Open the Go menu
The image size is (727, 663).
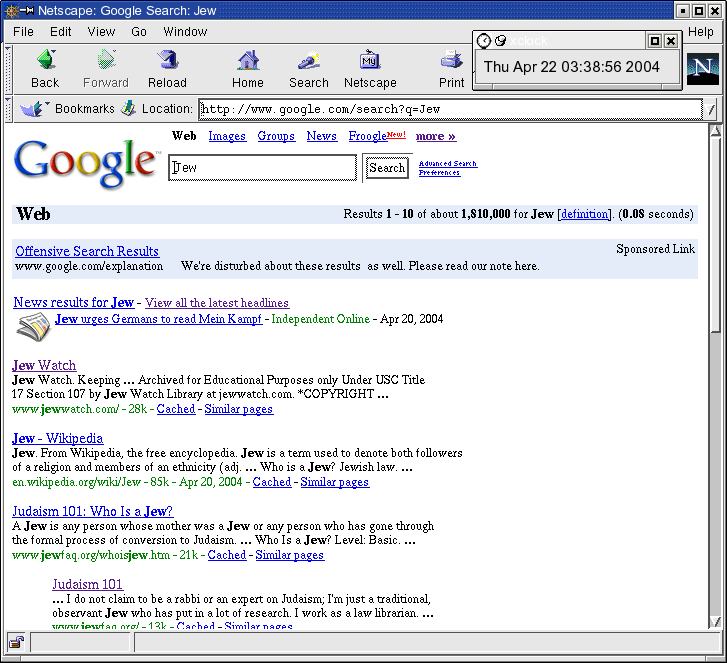pyautogui.click(x=139, y=32)
